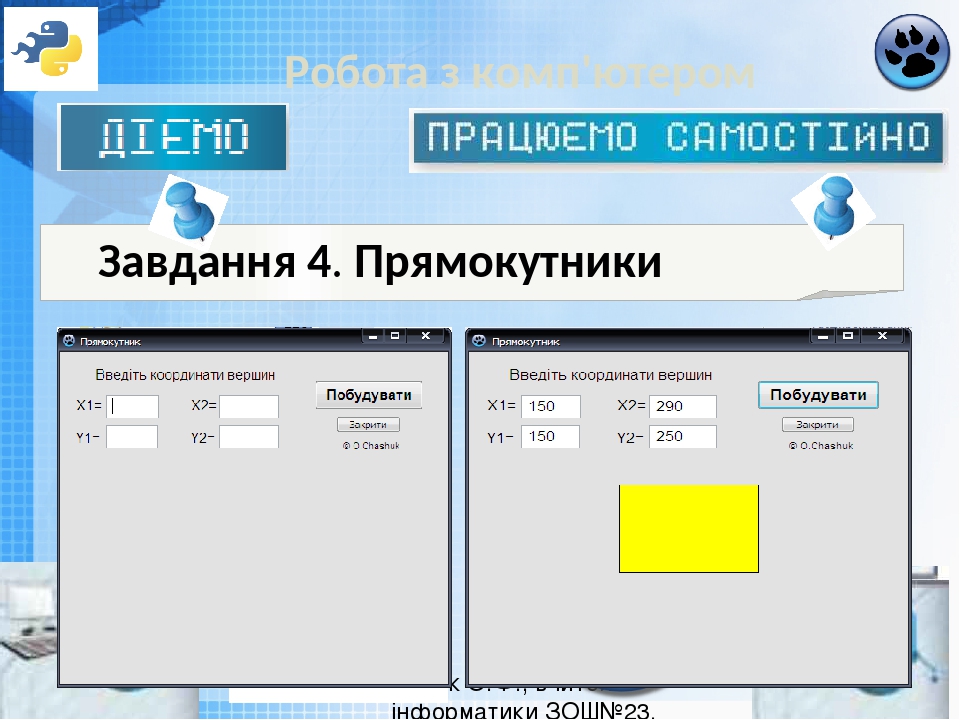Click the left Прямокутник window title icon
Screen dimensions: 960x720
click(x=69, y=340)
